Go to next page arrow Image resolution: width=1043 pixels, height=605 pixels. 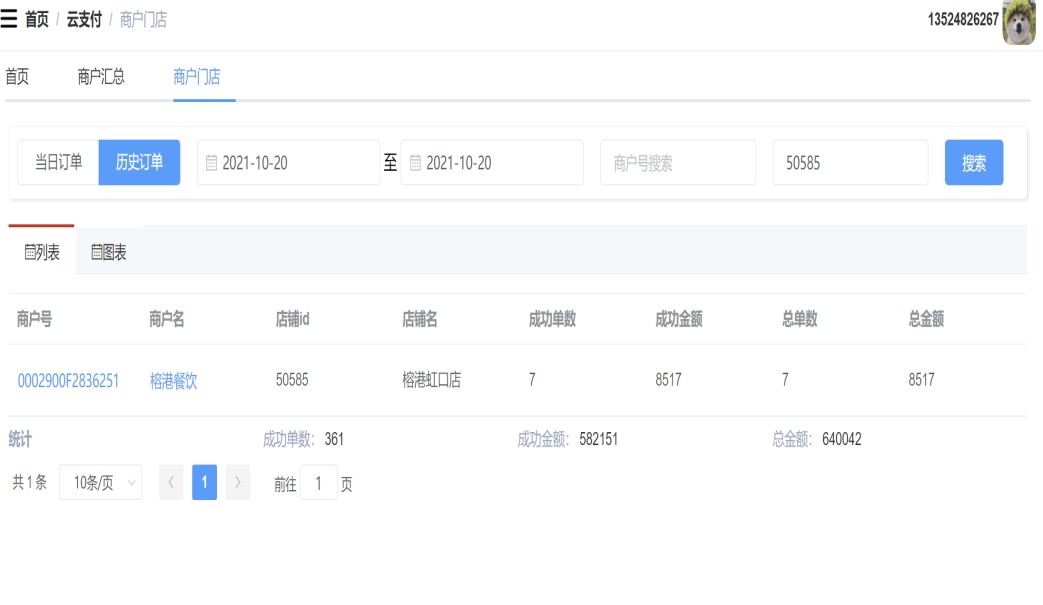(237, 483)
